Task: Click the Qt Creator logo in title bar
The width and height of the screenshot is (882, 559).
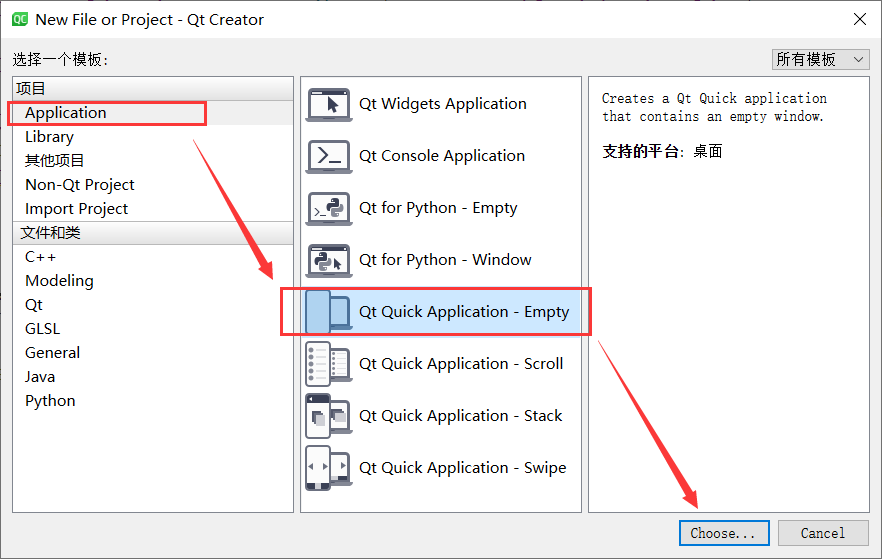Action: pos(20,20)
